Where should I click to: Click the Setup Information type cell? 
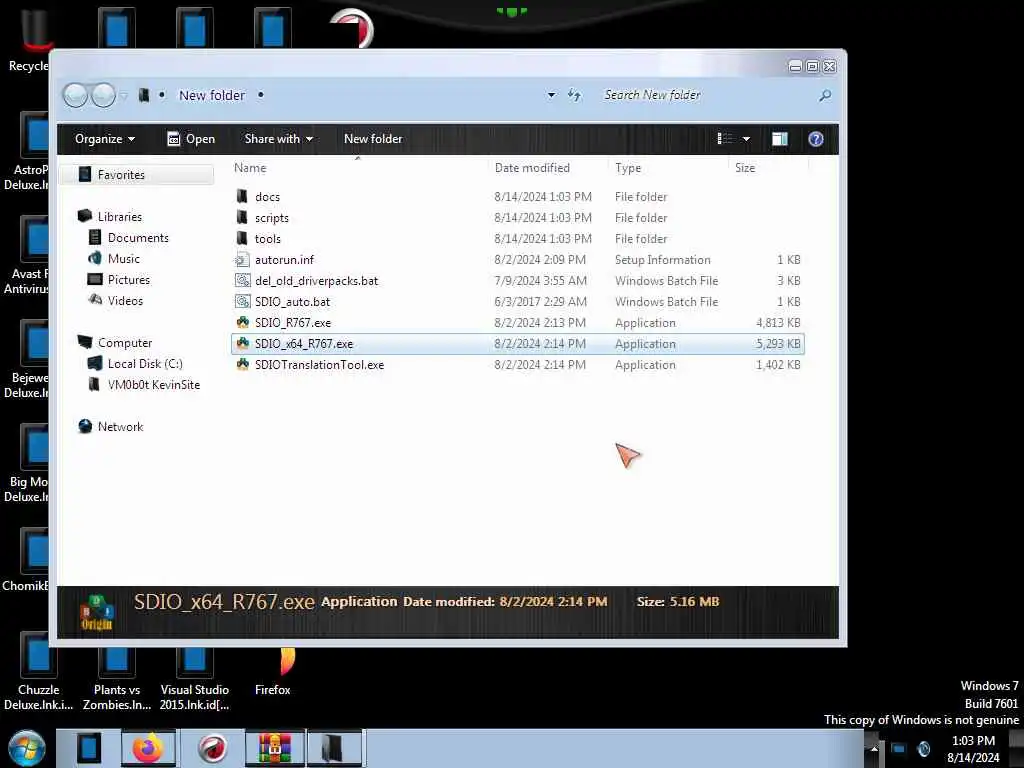[662, 260]
